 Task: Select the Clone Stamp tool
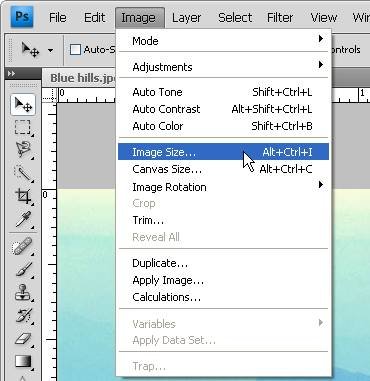coord(23,292)
